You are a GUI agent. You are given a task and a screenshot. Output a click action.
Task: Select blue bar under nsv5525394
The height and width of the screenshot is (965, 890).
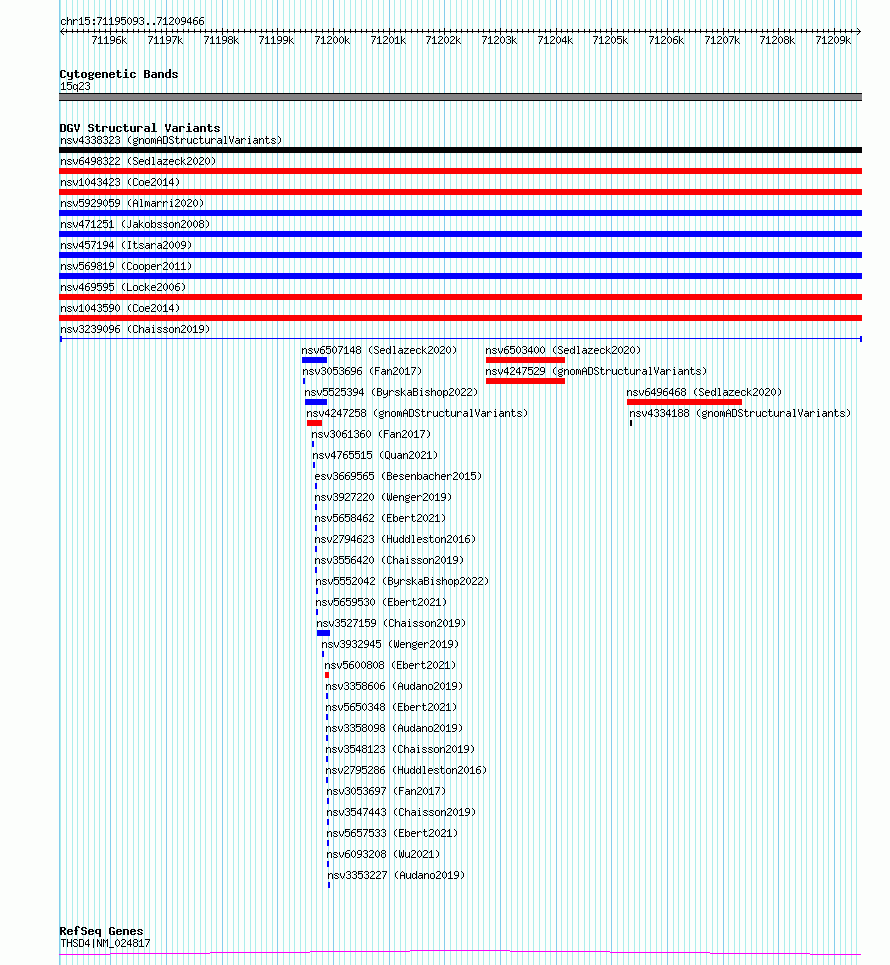coord(316,402)
